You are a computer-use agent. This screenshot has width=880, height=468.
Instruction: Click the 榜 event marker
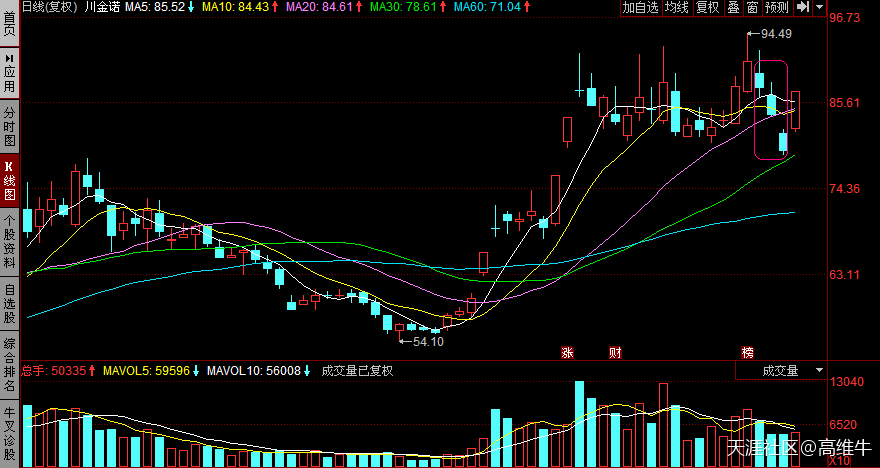coord(747,352)
